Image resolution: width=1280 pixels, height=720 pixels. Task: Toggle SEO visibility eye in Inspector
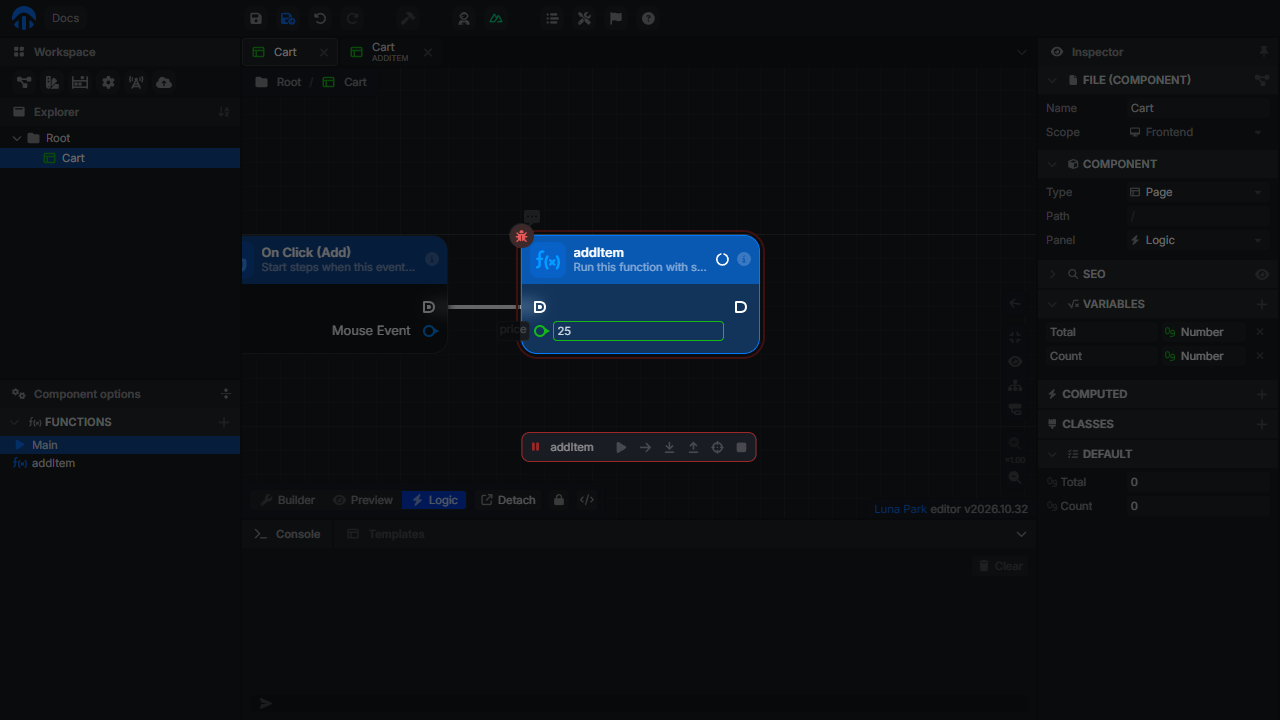point(1262,274)
